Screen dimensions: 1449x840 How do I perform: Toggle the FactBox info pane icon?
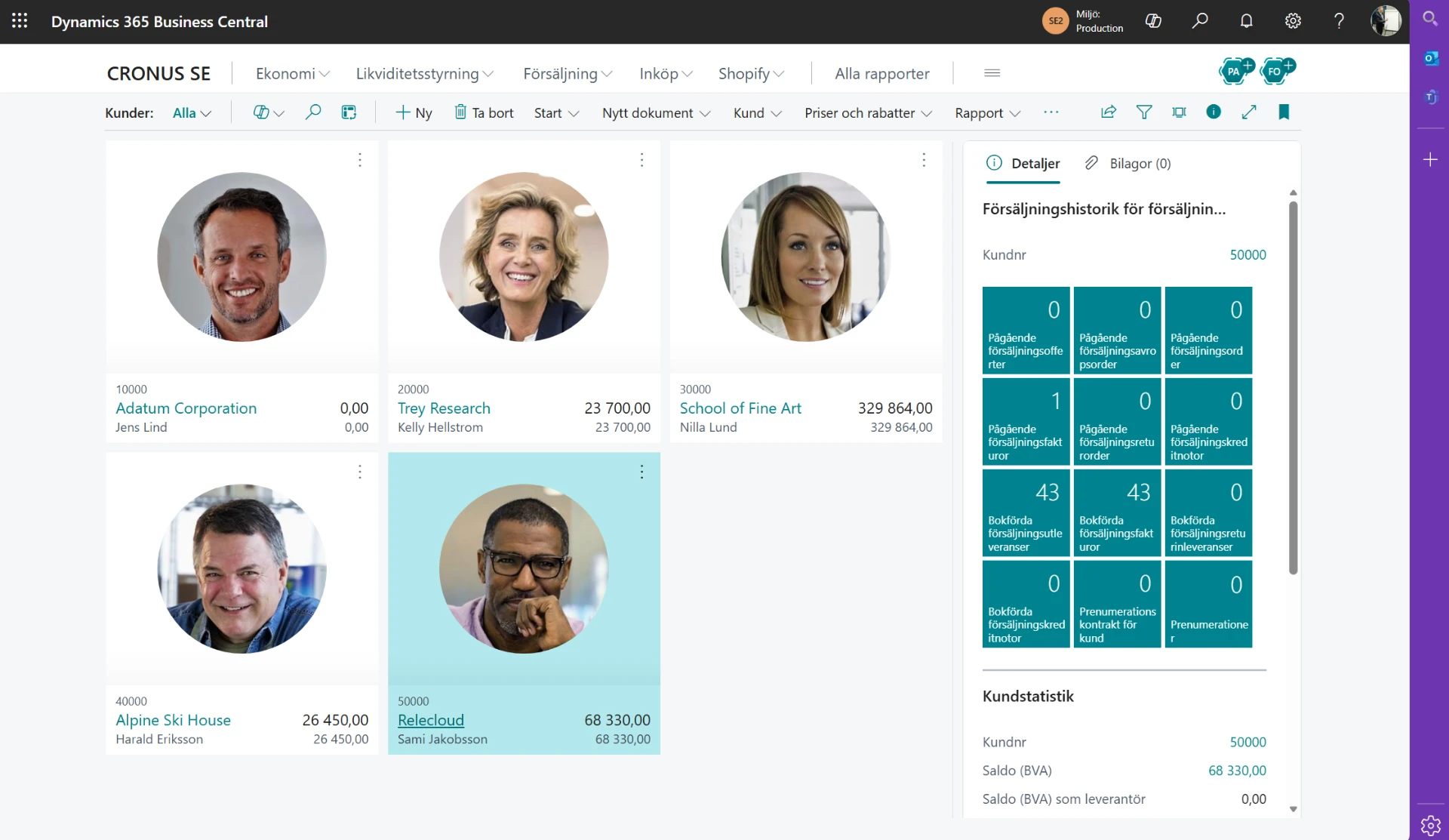coord(1214,112)
